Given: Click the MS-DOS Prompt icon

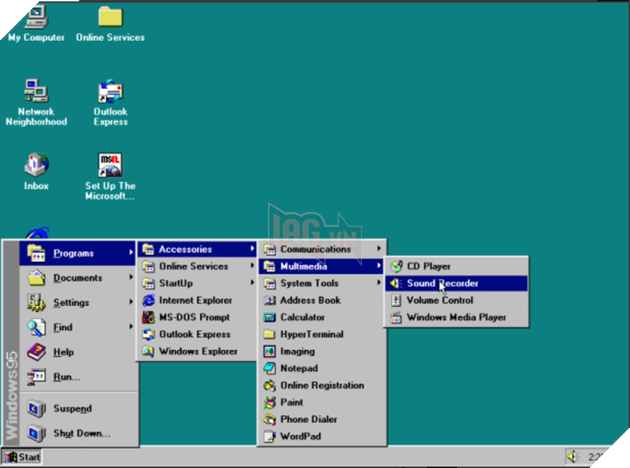Looking at the screenshot, I should pyautogui.click(x=148, y=317).
